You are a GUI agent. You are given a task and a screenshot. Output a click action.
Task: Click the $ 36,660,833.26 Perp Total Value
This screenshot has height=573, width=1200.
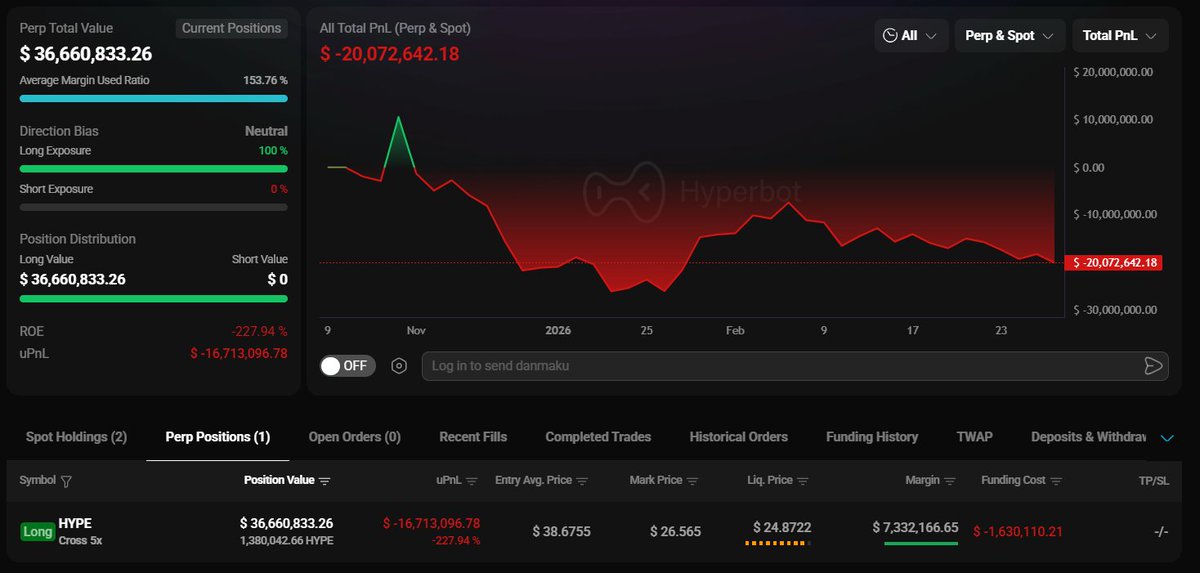86,54
